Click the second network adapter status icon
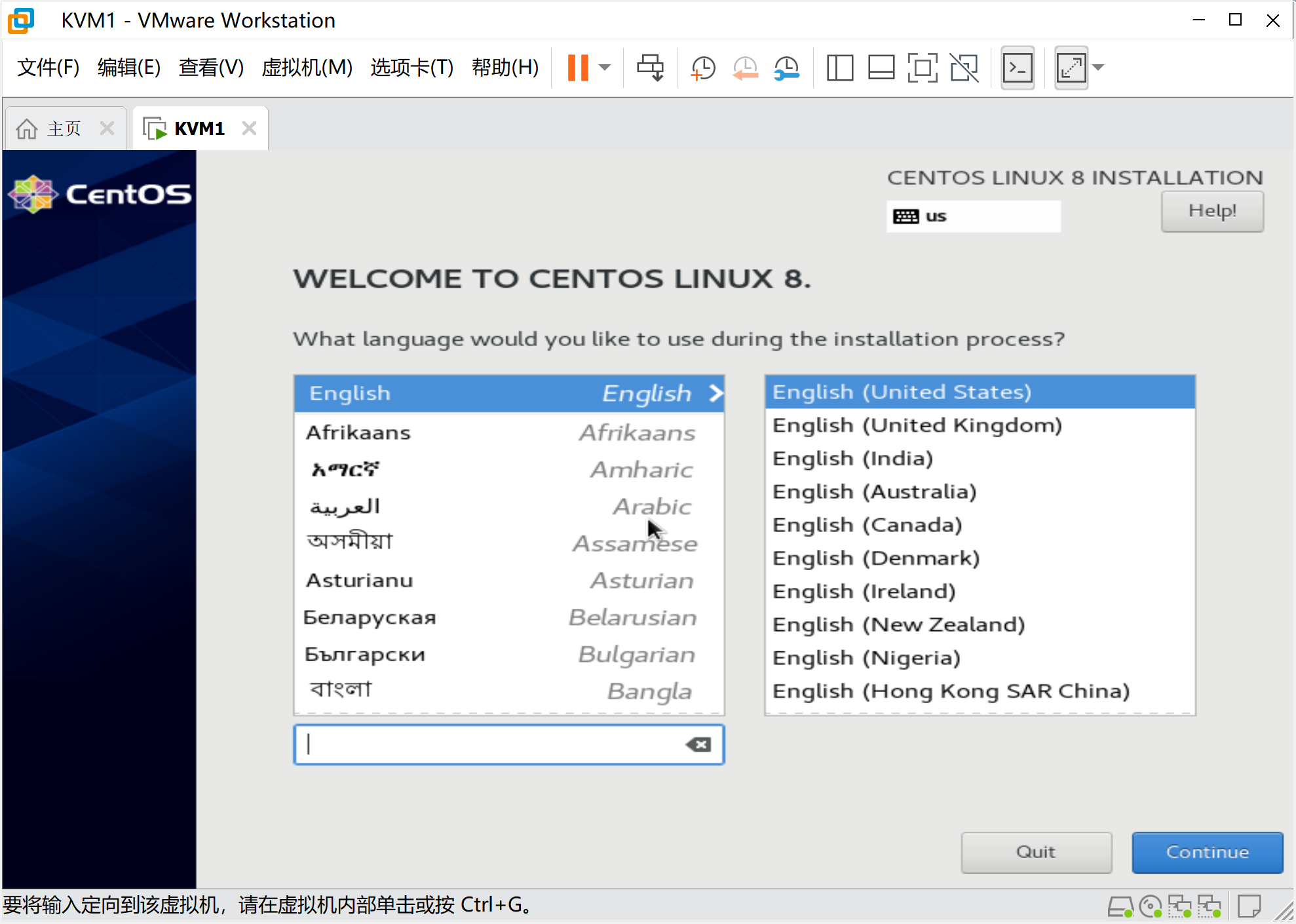1296x924 pixels. point(1210,907)
